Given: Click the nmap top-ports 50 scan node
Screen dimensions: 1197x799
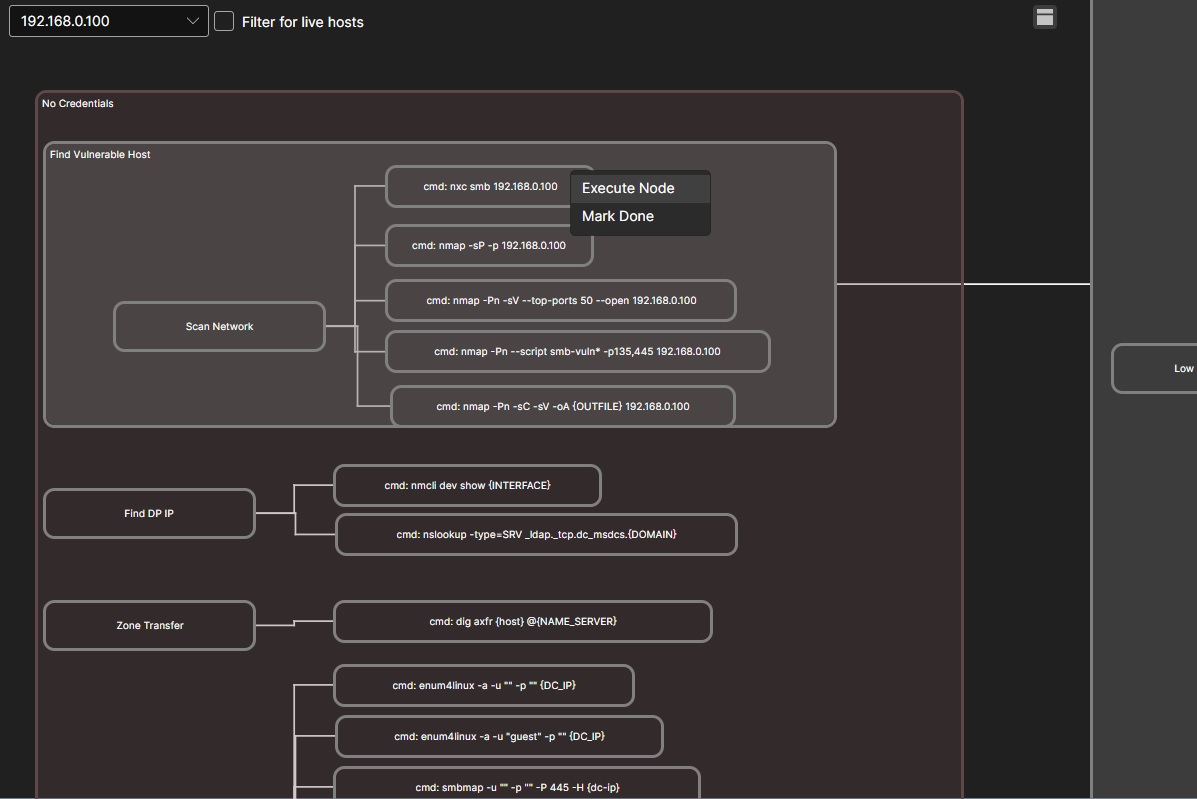Looking at the screenshot, I should [x=560, y=300].
